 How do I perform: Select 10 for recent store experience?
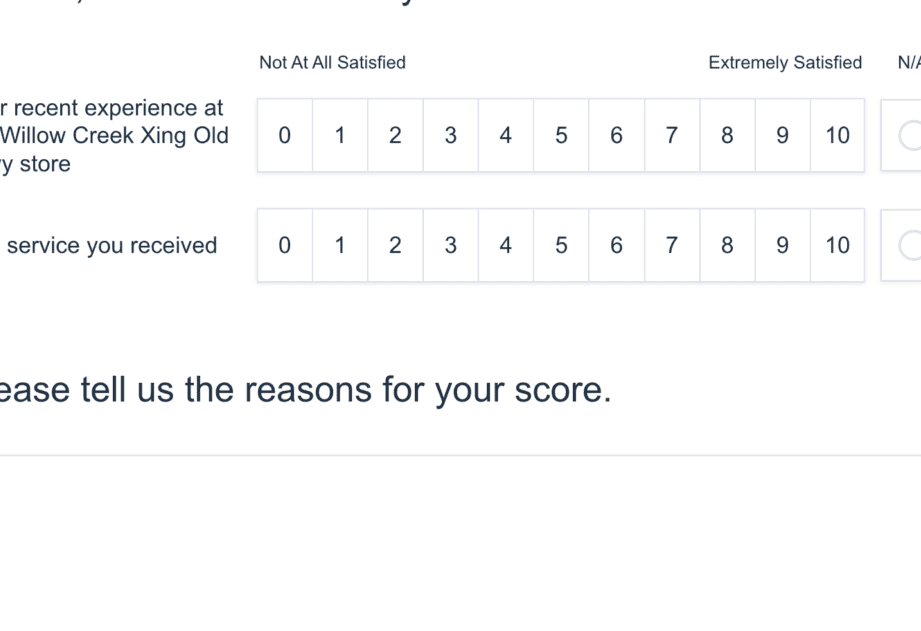837,135
